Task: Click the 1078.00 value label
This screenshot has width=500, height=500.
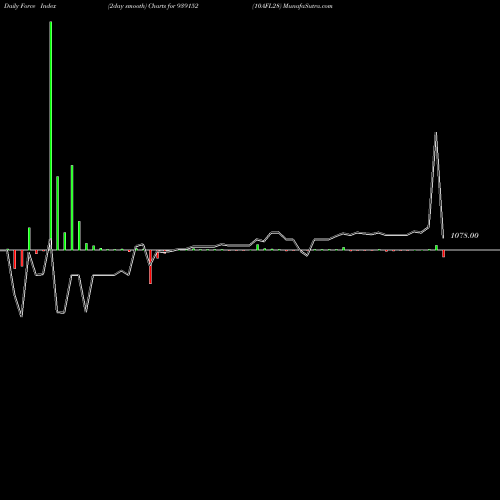Action: [x=464, y=235]
